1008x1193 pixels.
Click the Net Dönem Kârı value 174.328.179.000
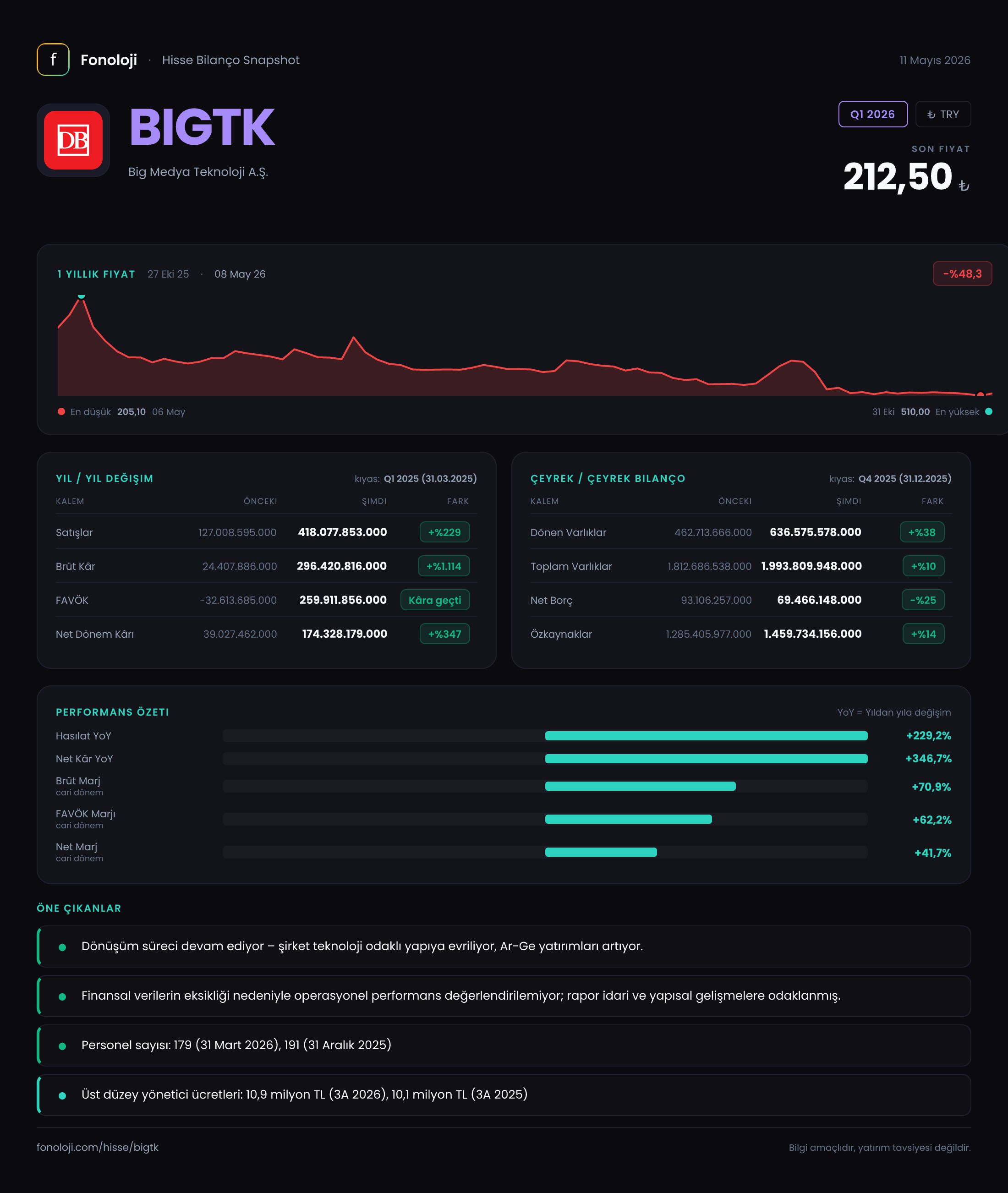click(x=345, y=634)
